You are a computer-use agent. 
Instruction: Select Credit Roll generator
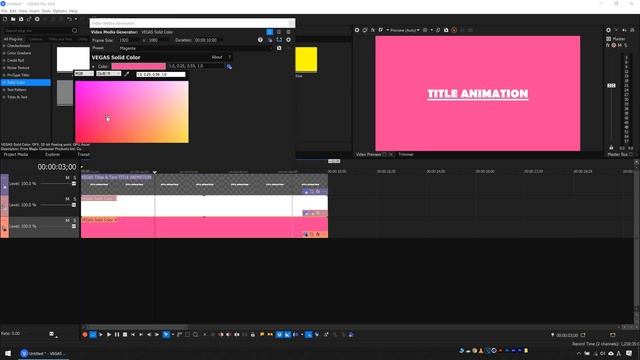(16, 60)
